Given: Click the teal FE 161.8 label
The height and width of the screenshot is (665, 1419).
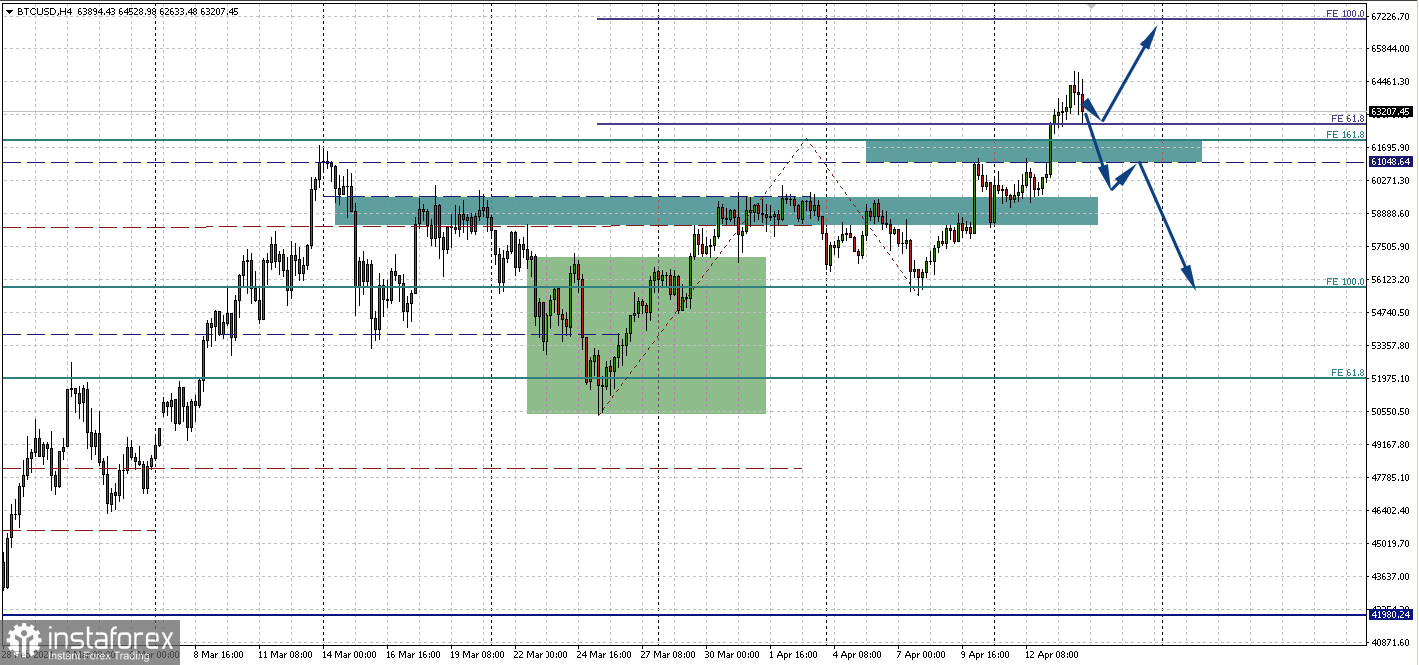Looking at the screenshot, I should 1345,134.
